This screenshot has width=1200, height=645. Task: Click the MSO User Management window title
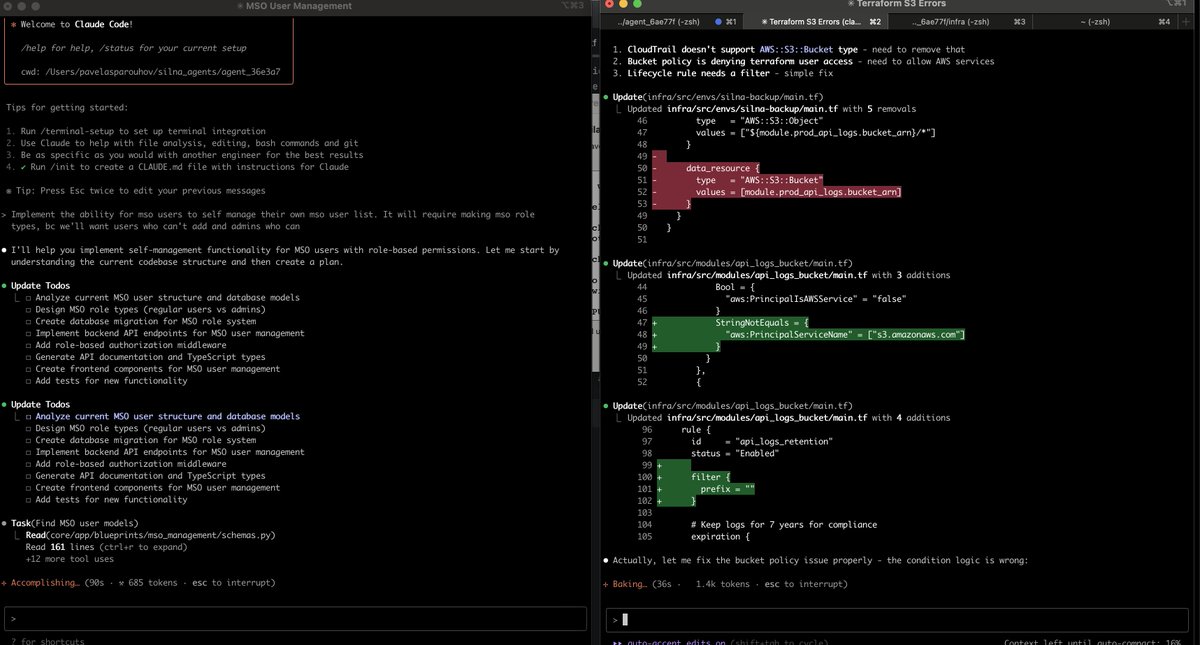coord(295,6)
